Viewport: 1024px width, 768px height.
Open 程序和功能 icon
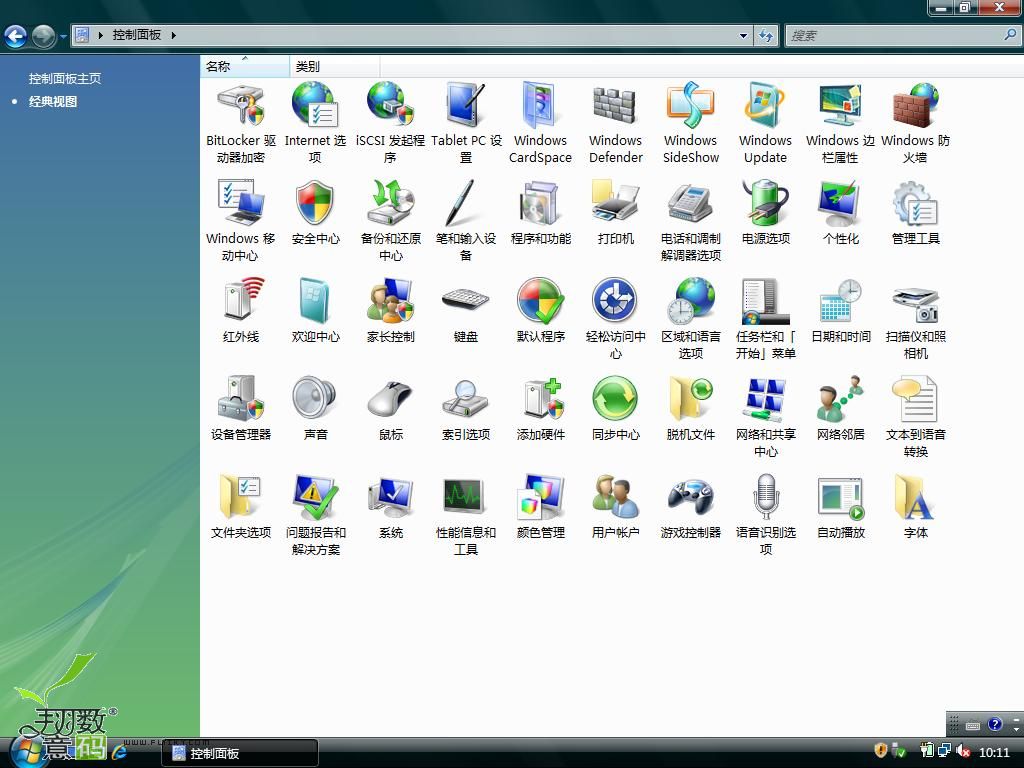coord(540,202)
